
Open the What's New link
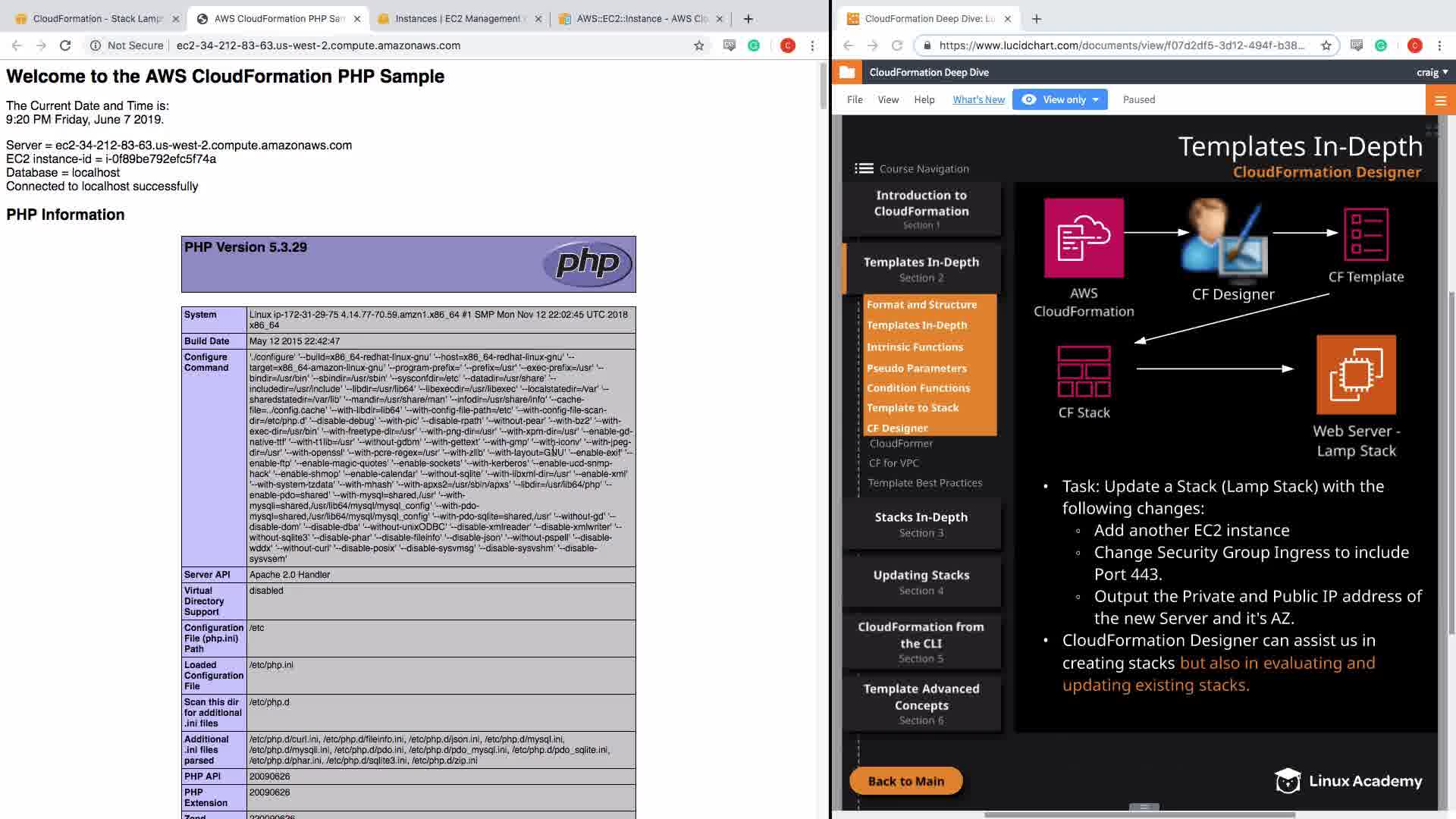[x=978, y=99]
